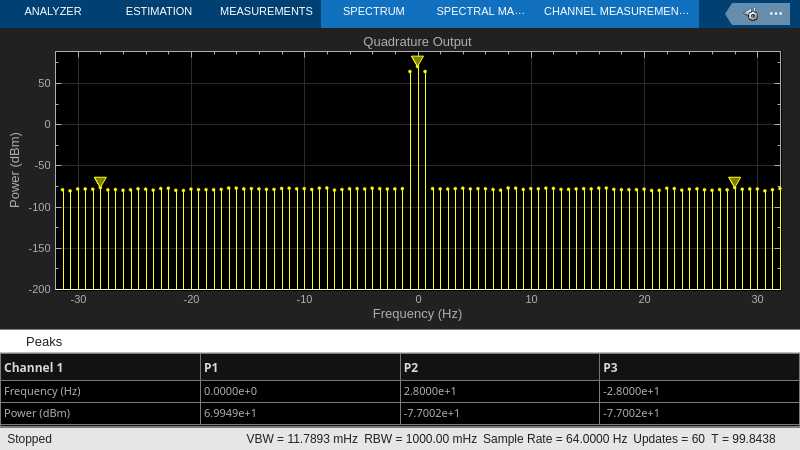Open the Estimation tab
This screenshot has width=800, height=450.
point(159,12)
